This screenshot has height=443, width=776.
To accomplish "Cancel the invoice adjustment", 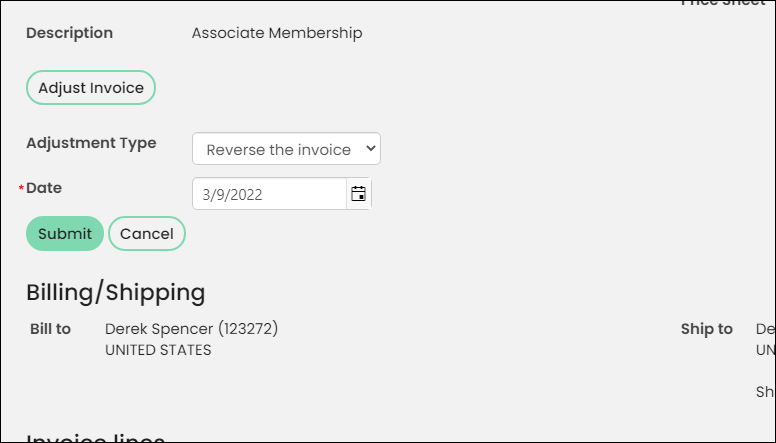I will pos(147,233).
